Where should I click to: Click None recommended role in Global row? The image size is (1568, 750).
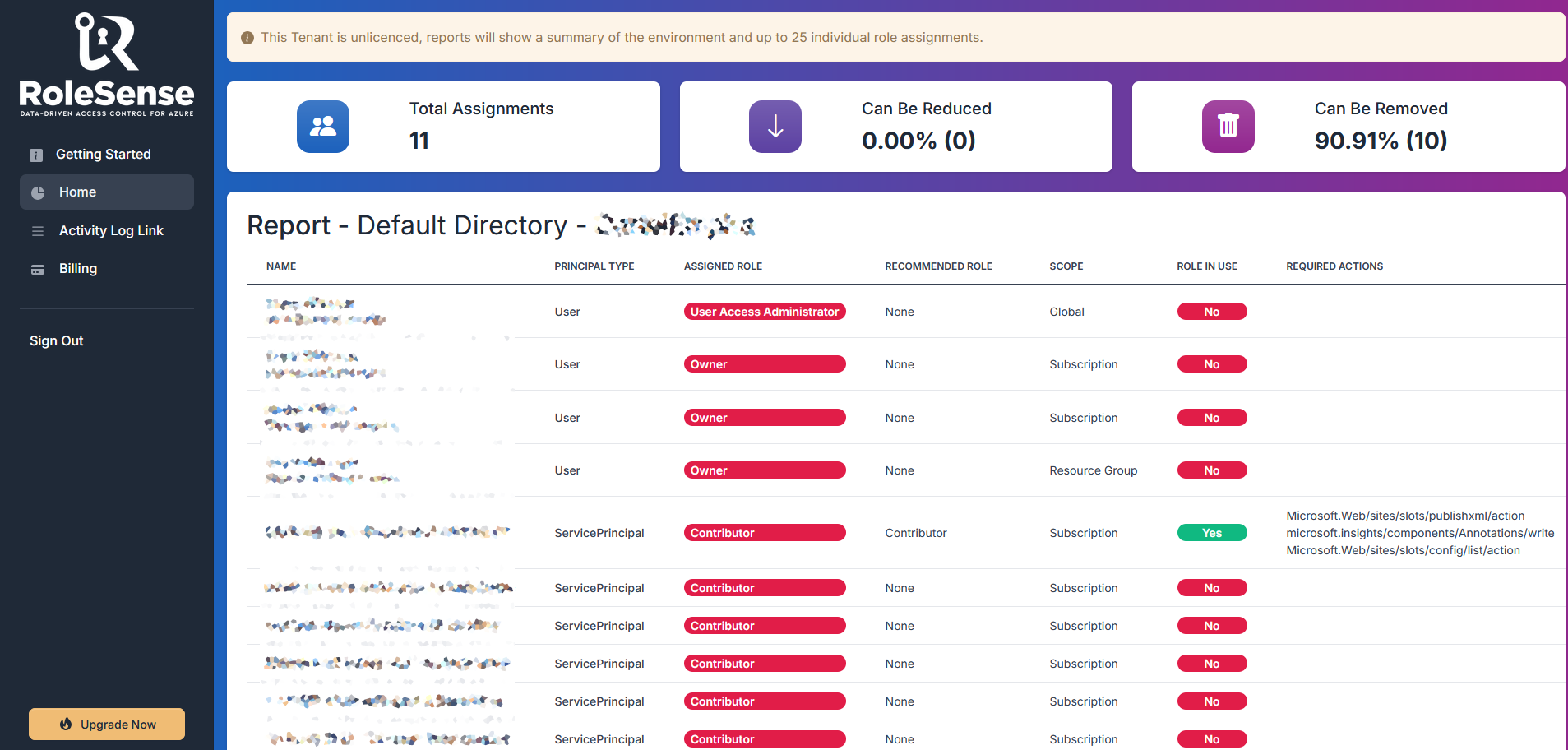pos(900,312)
